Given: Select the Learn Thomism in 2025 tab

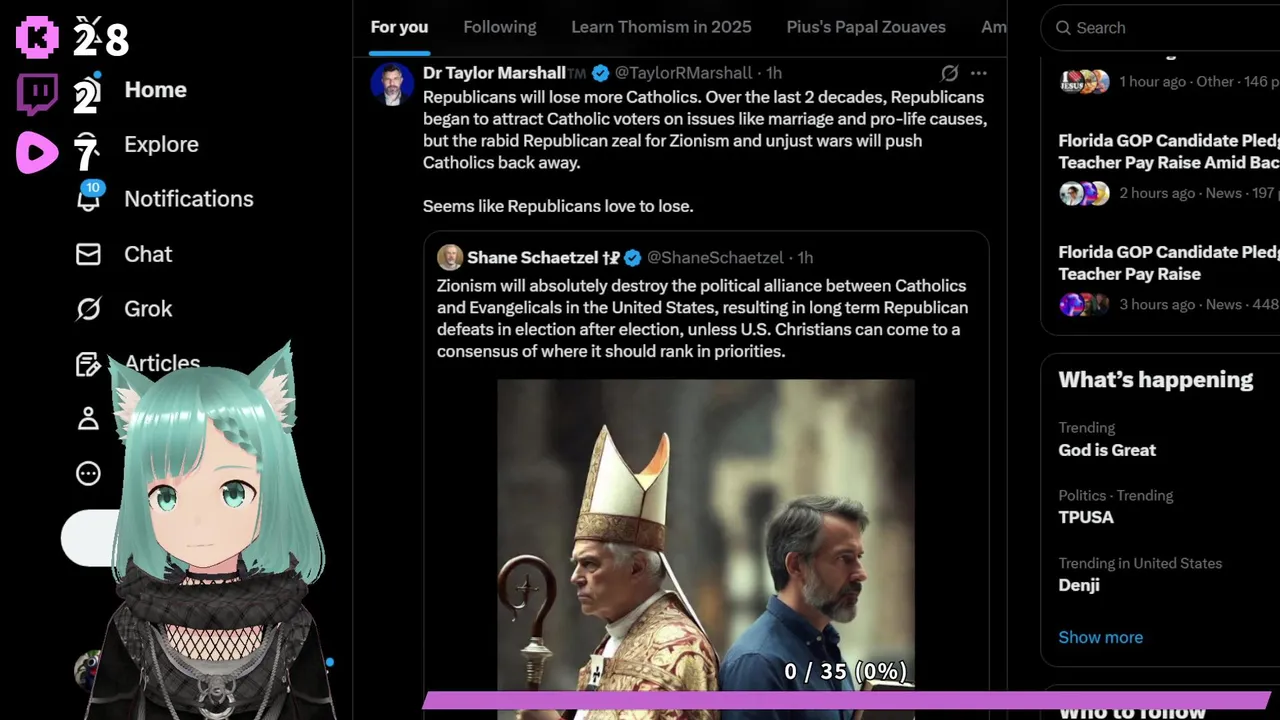Looking at the screenshot, I should pos(661,27).
